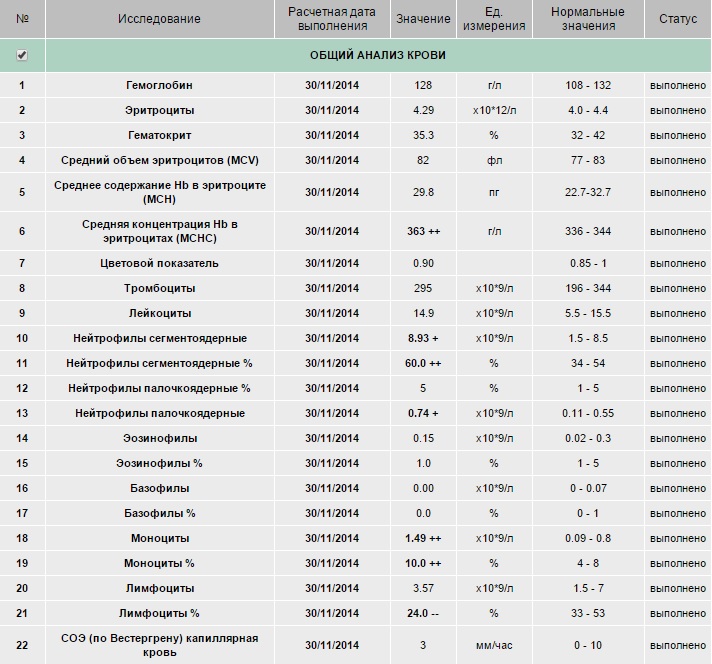Image resolution: width=712 pixels, height=664 pixels.
Task: Click the № column header
Action: tap(22, 19)
